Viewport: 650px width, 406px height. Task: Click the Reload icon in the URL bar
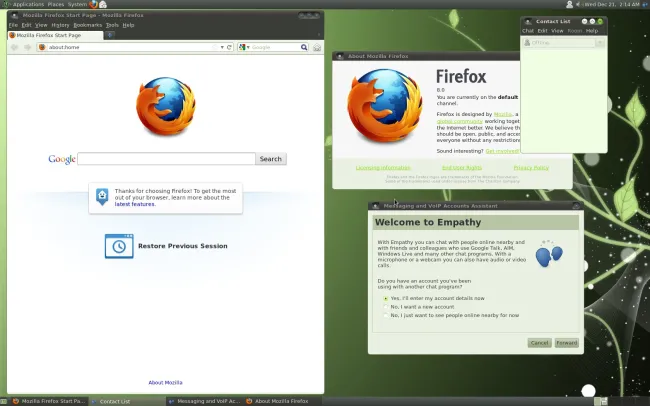[229, 47]
